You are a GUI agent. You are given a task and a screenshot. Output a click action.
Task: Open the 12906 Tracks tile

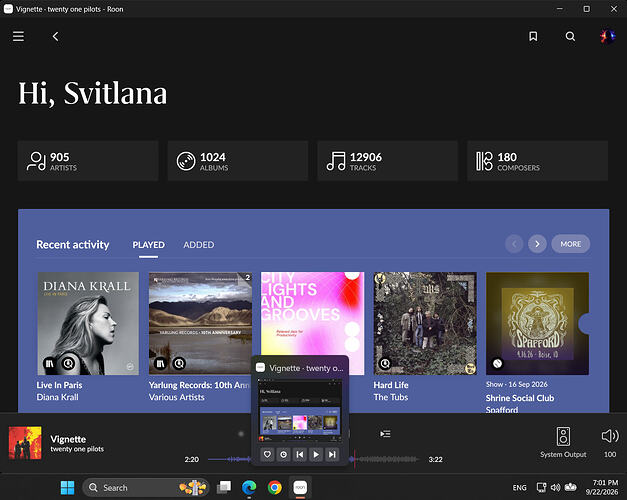tap(387, 161)
